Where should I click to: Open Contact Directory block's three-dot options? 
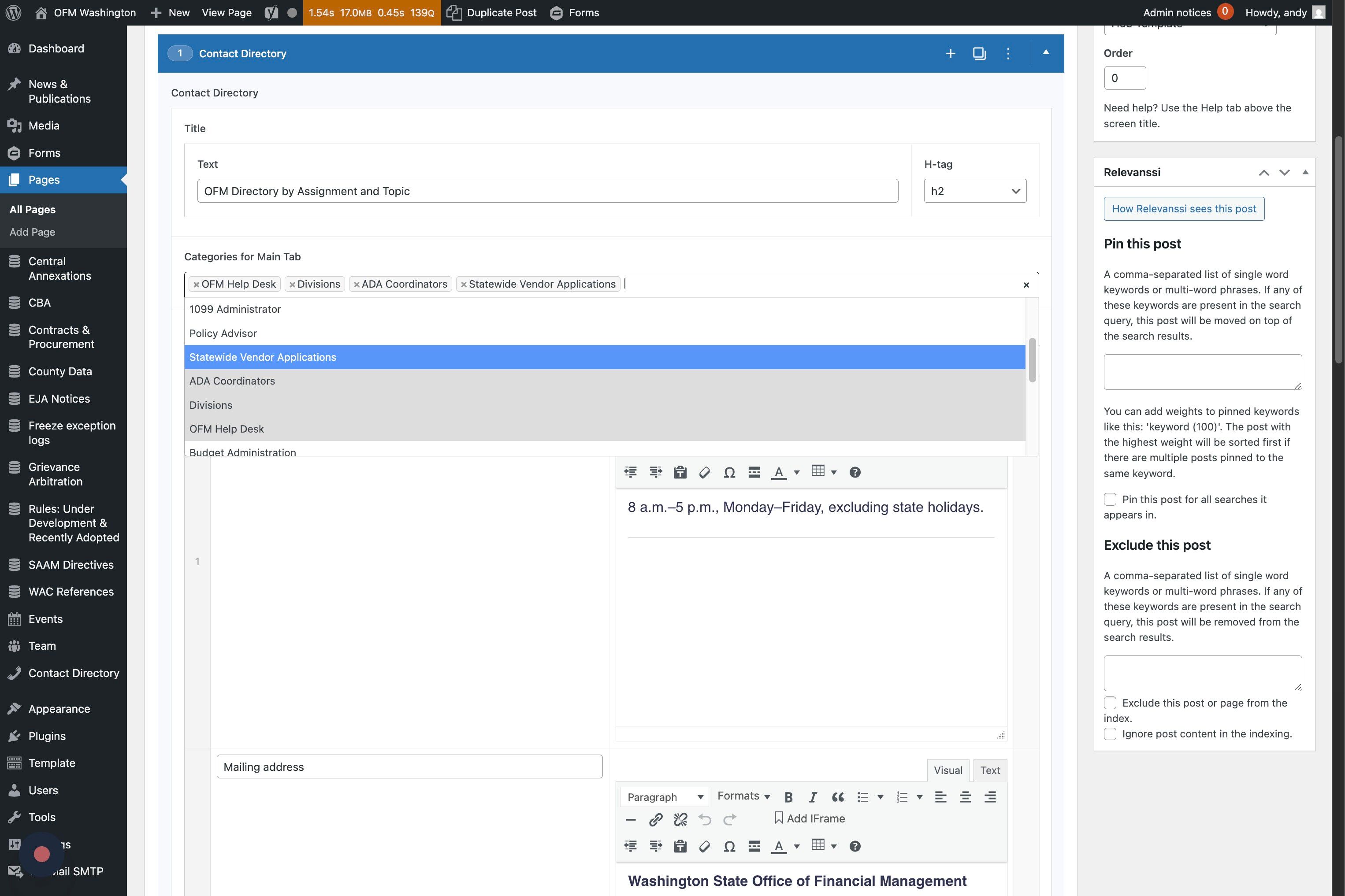(1008, 54)
